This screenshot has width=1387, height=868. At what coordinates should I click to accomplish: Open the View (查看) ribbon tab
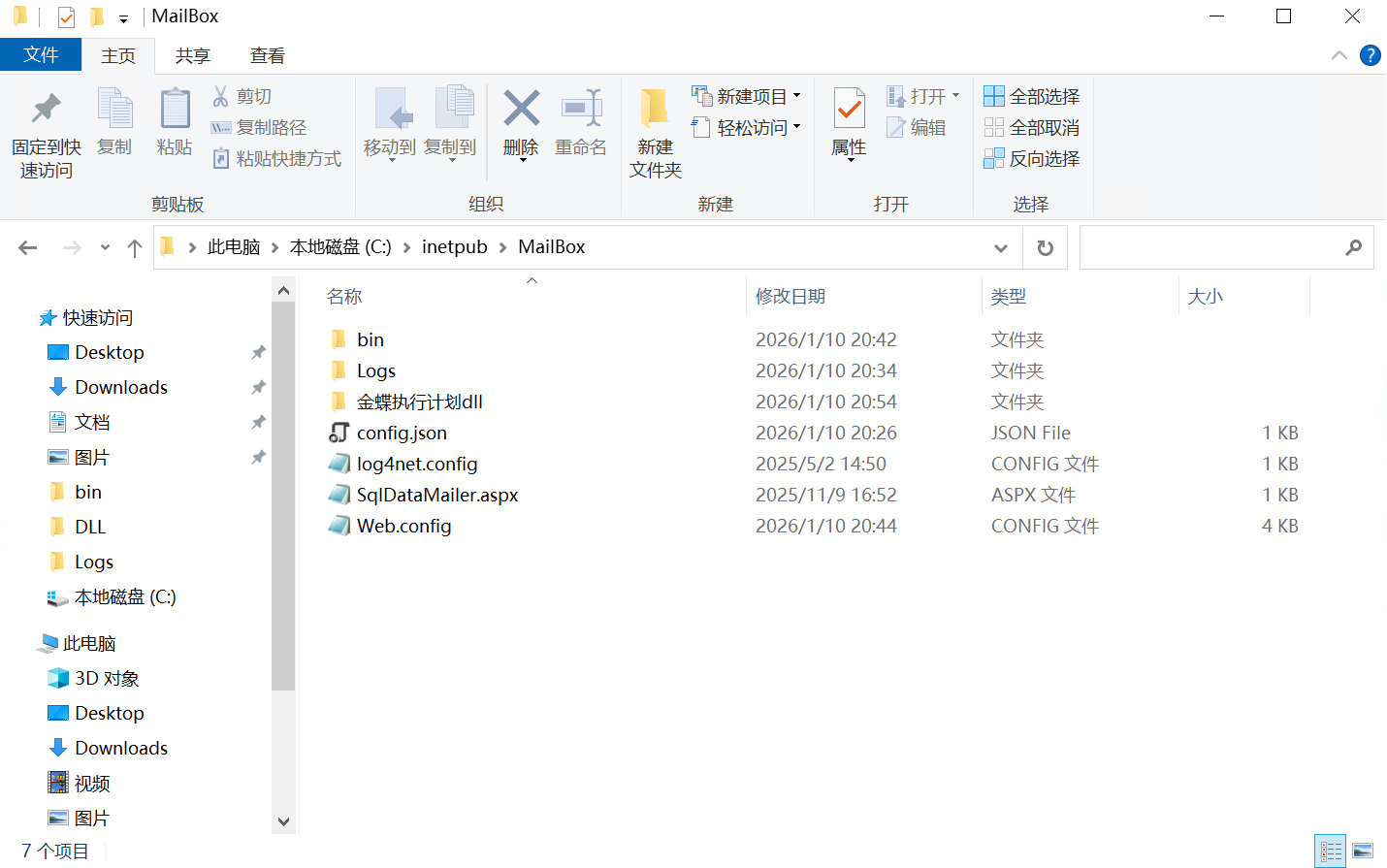(267, 55)
